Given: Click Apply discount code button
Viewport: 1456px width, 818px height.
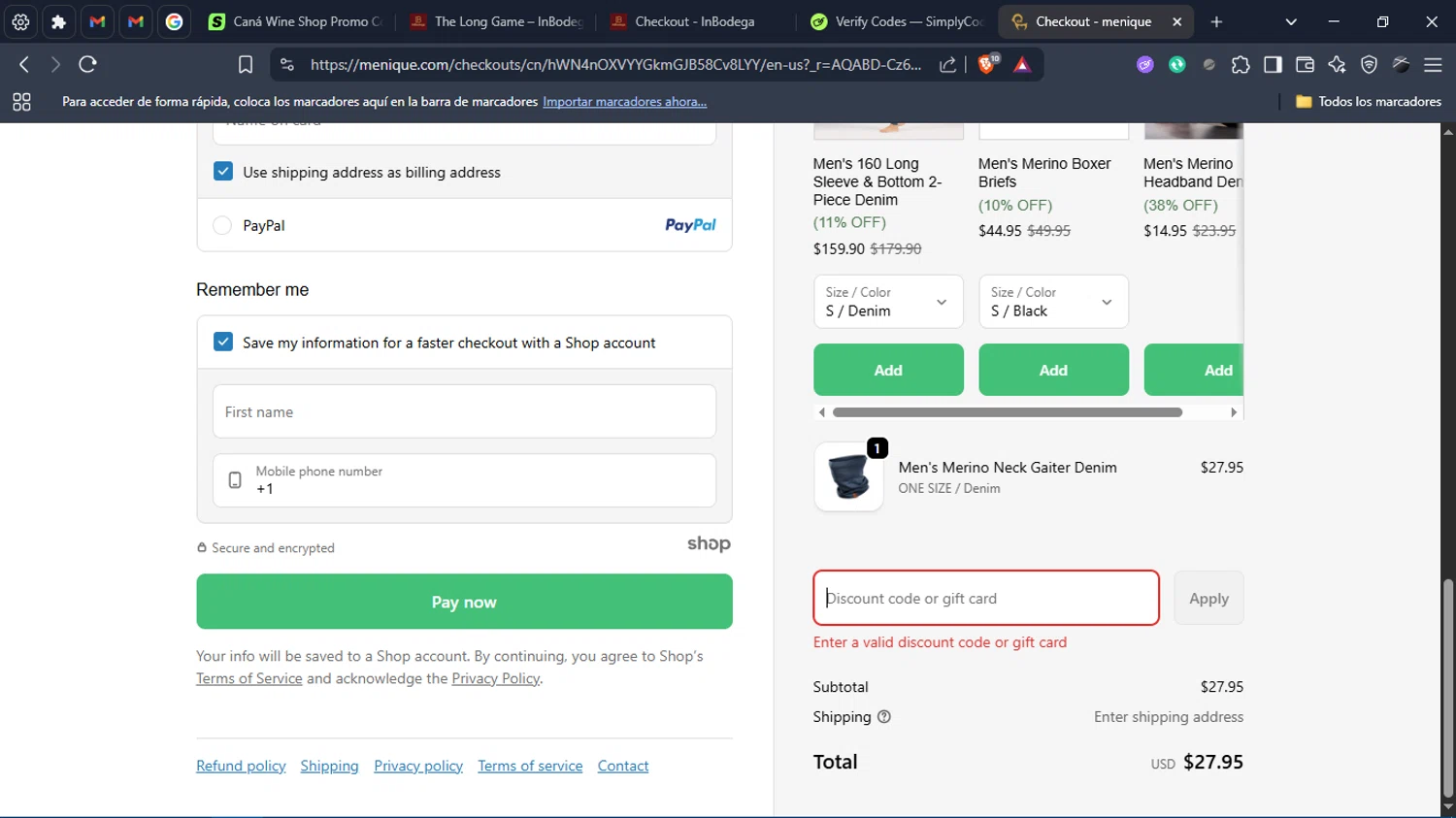Looking at the screenshot, I should click(x=1208, y=599).
